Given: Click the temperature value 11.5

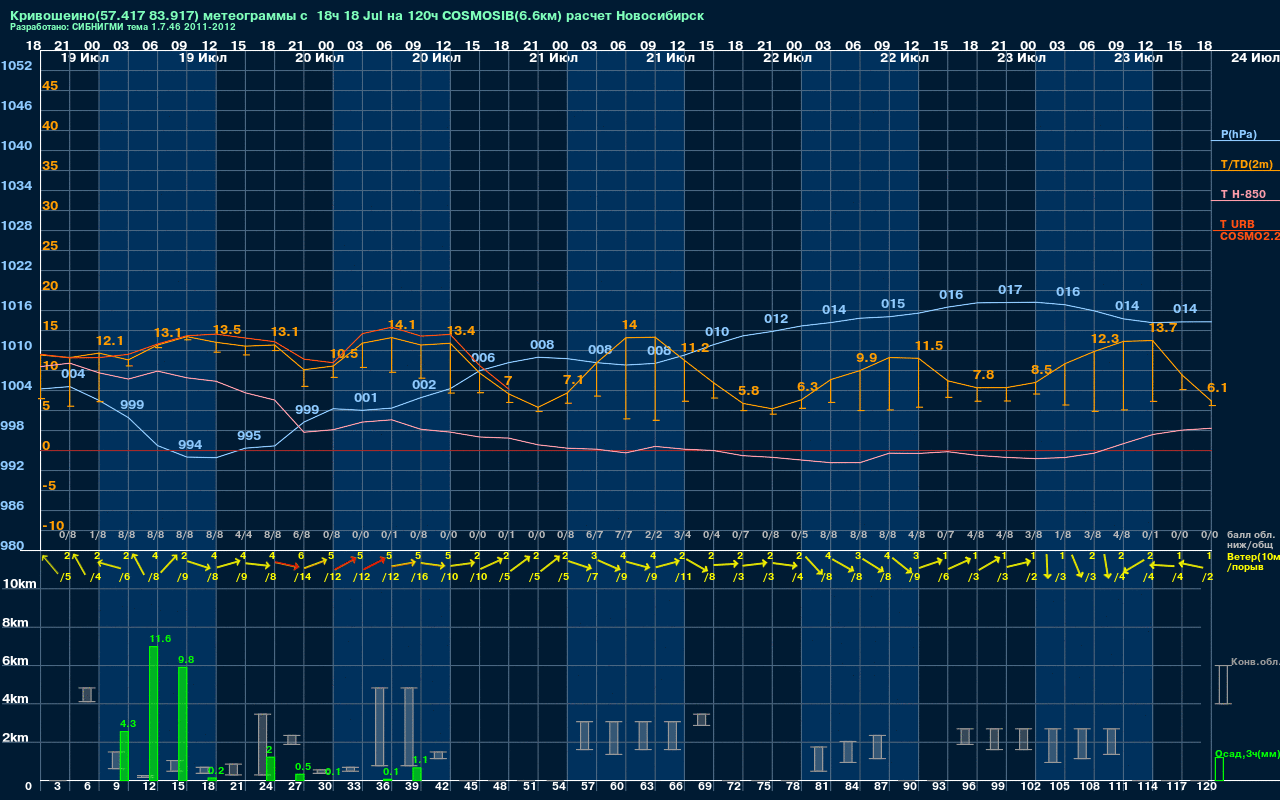Looking at the screenshot, I should pos(929,346).
